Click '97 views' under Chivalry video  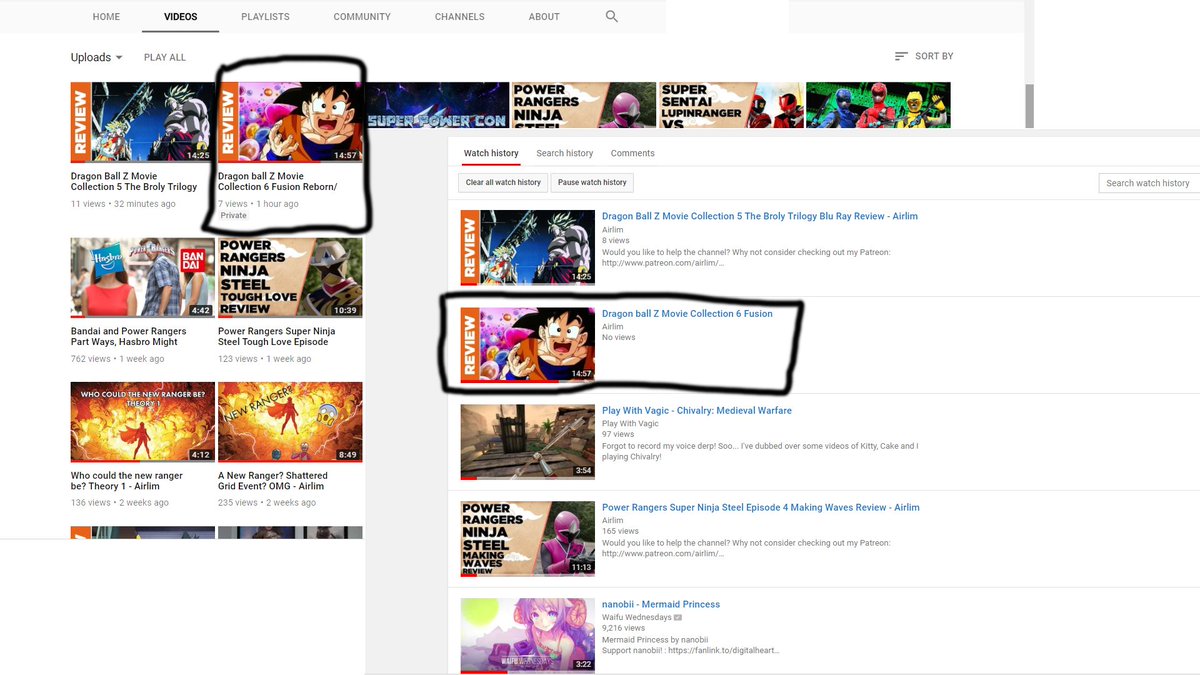(618, 435)
